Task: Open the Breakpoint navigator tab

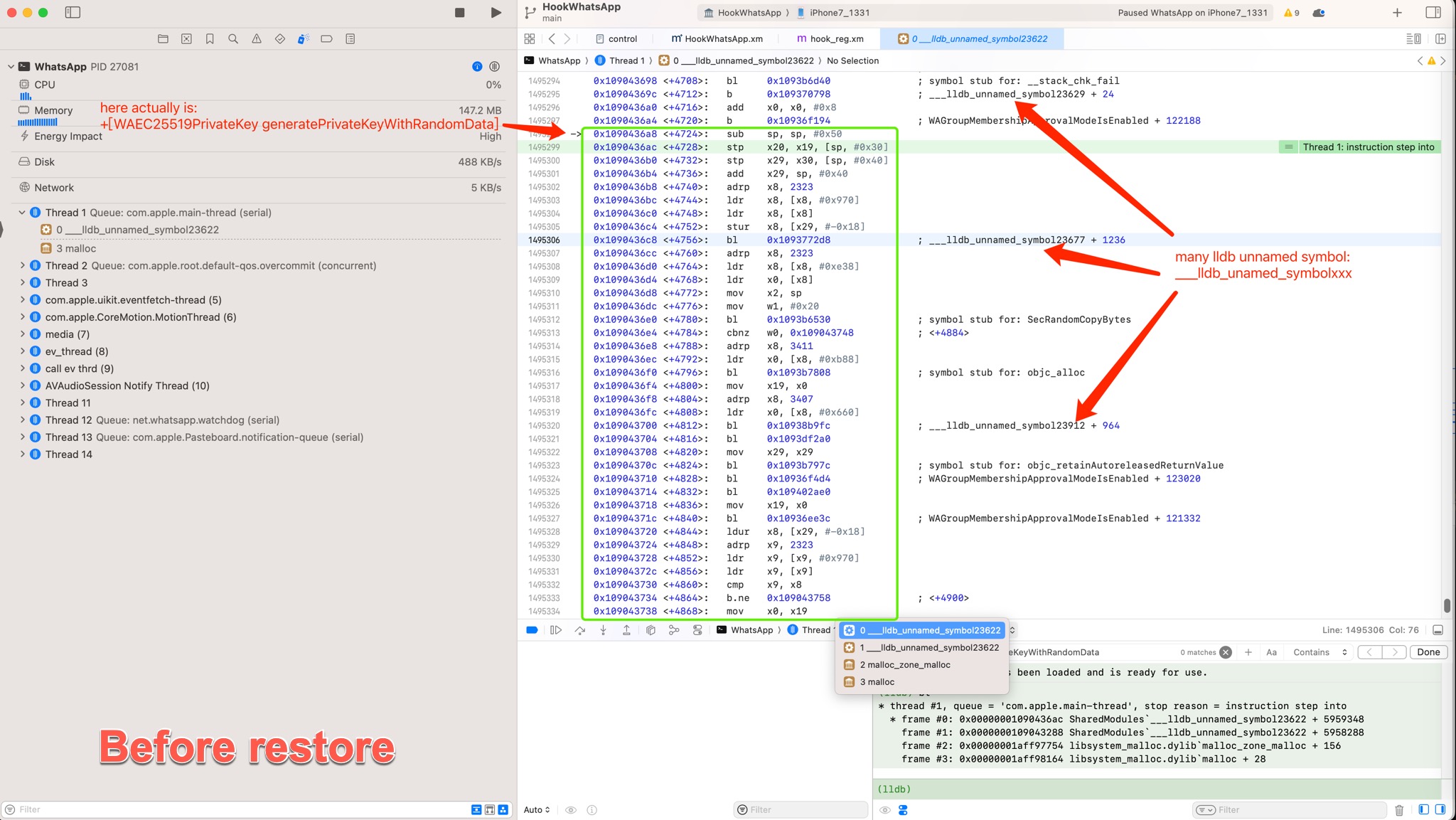Action: (x=326, y=39)
